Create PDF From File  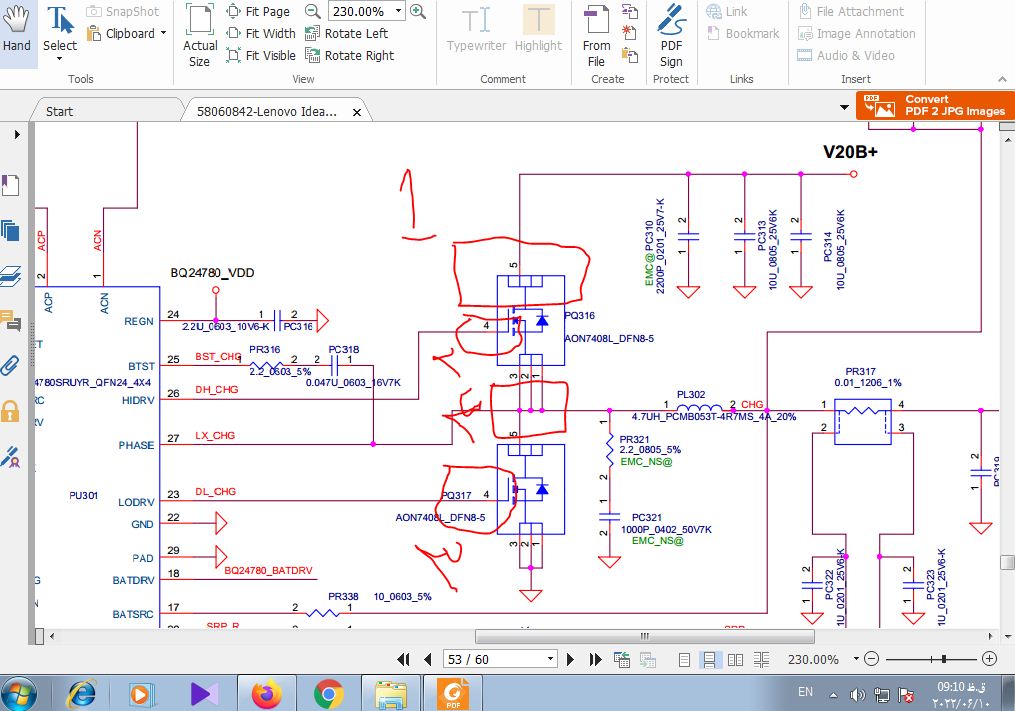[x=596, y=36]
